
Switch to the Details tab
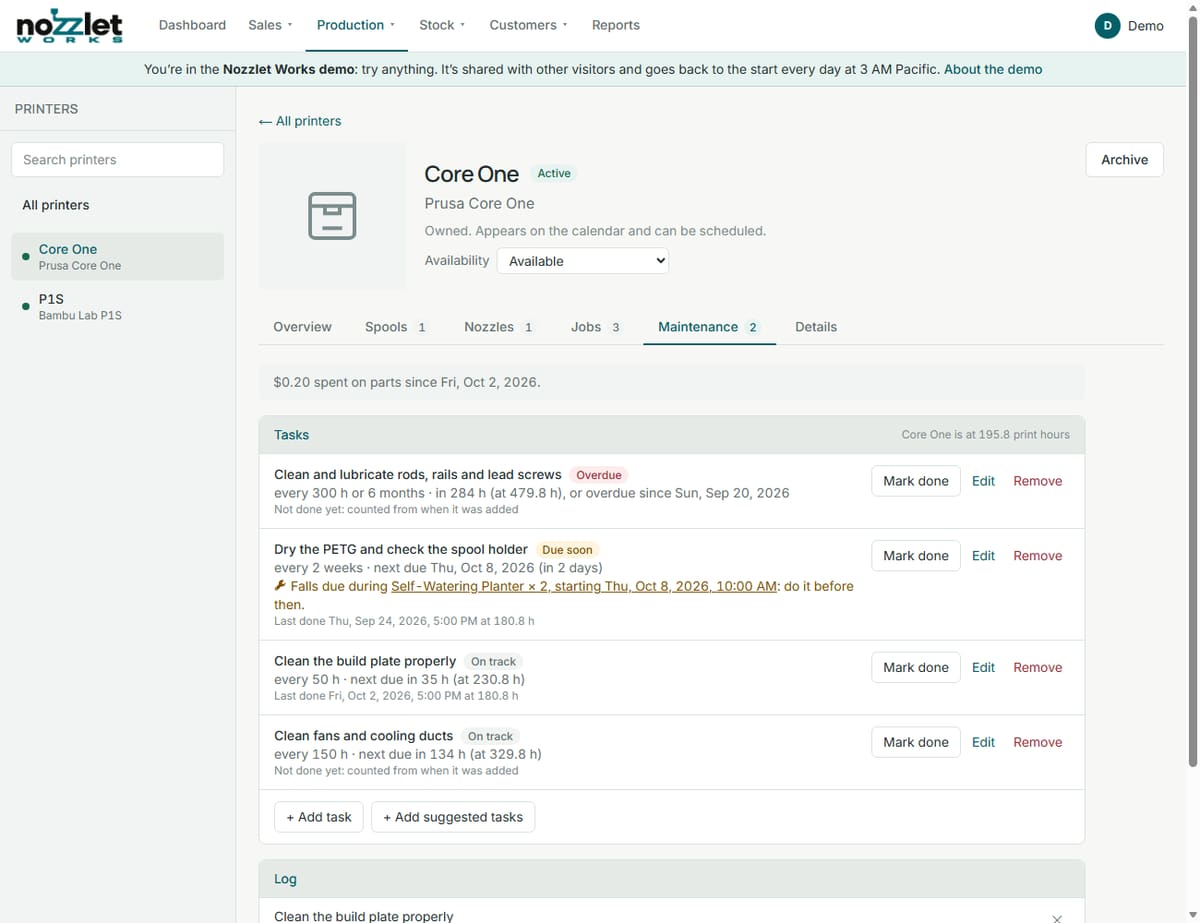pos(816,327)
